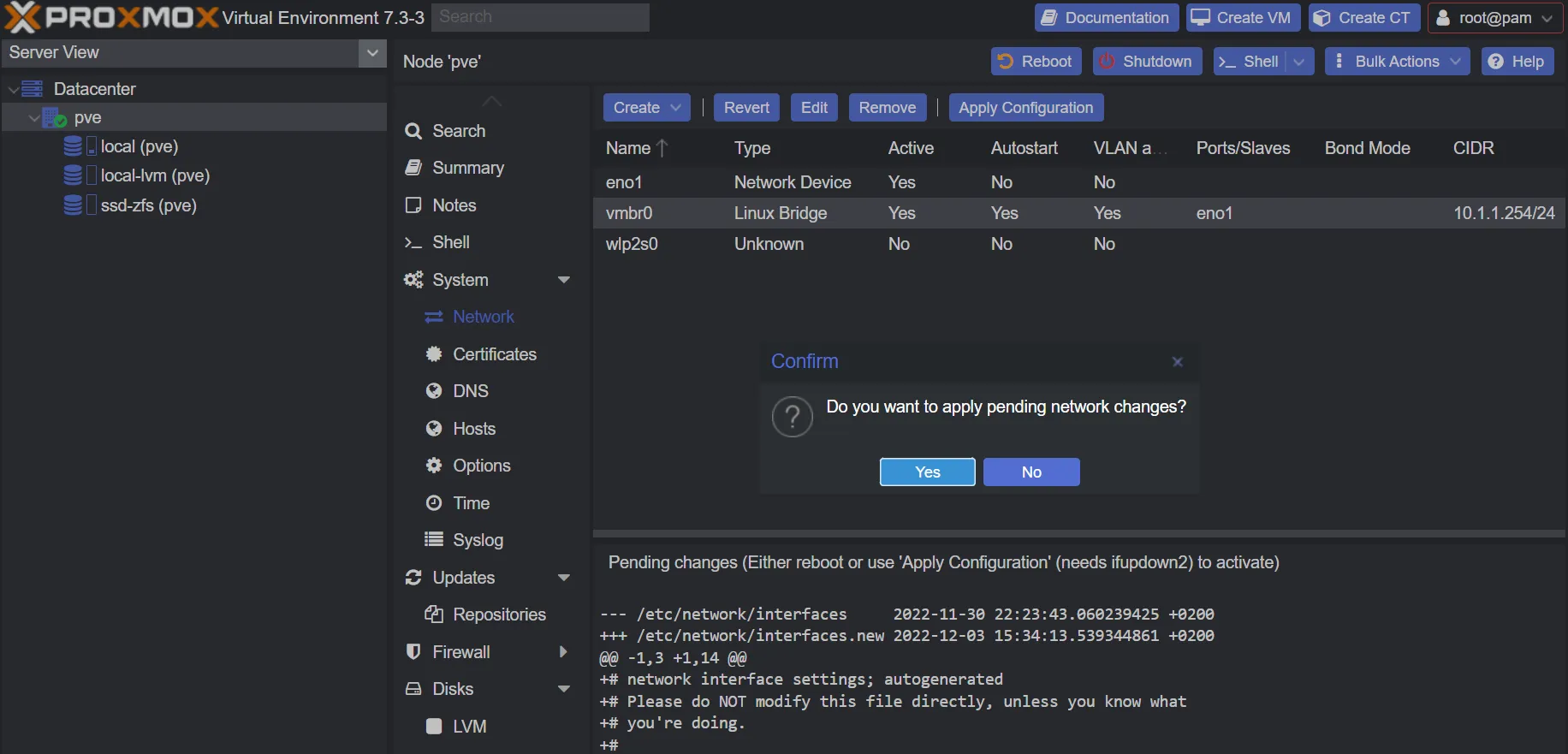1568x754 pixels.
Task: Decline with the No button
Action: [x=1031, y=472]
